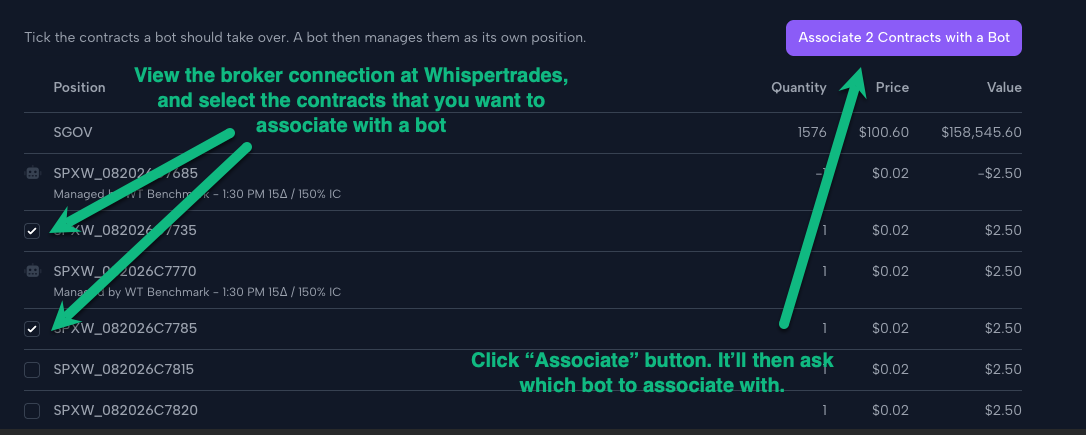The width and height of the screenshot is (1086, 435).
Task: Tick the SPXW_082026C7815 contract checkbox
Action: click(32, 370)
